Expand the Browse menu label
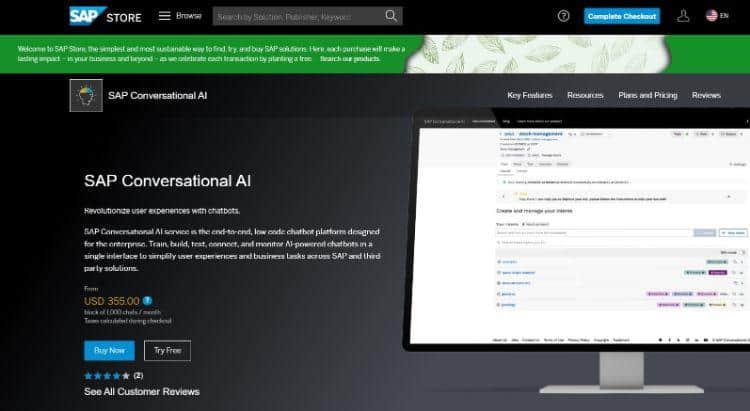The width and height of the screenshot is (750, 411). (x=189, y=16)
